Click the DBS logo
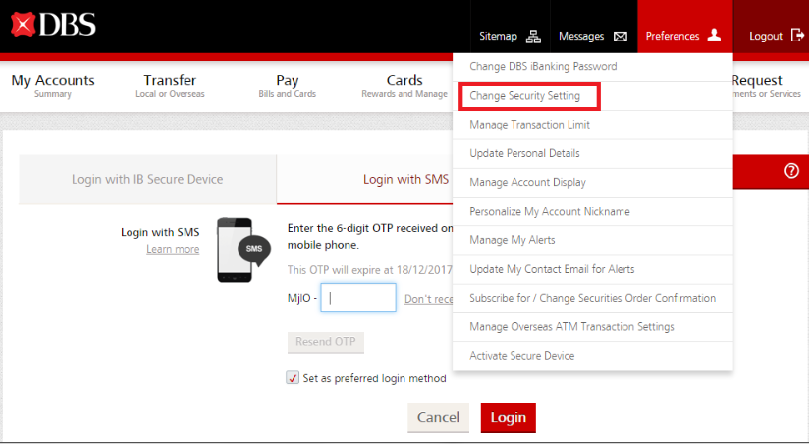The height and width of the screenshot is (444, 809). pos(54,25)
